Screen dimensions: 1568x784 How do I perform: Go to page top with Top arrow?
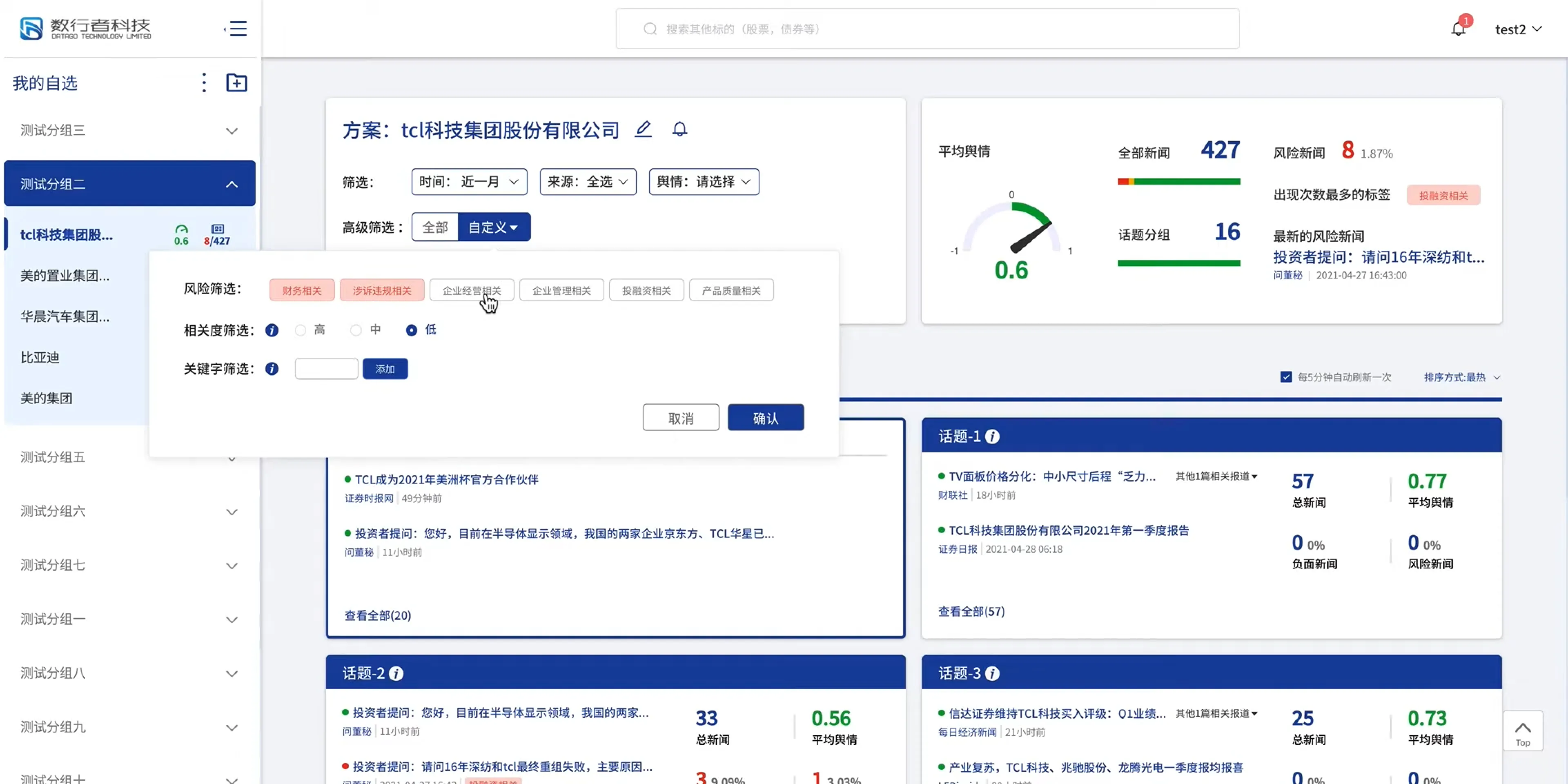1522,731
